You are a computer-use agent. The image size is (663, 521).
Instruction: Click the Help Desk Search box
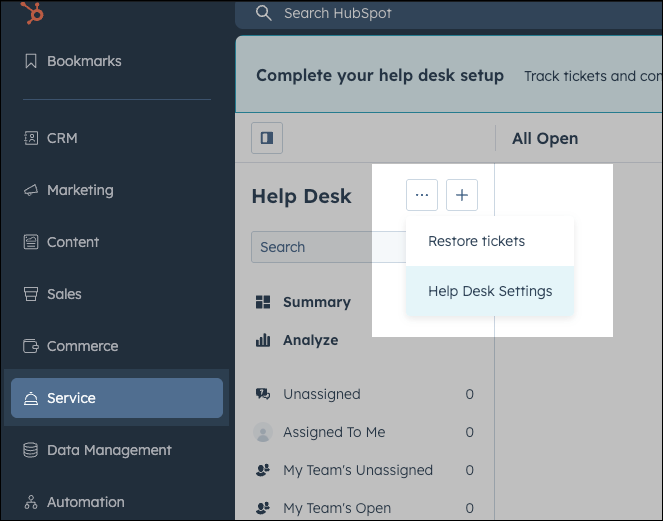click(329, 247)
